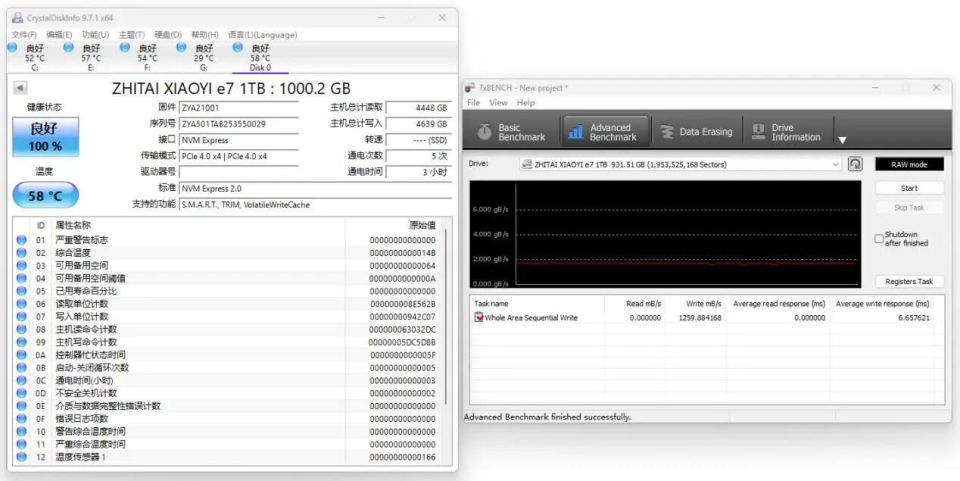Click status dot for attribute 05 已用寿命百分比
Image resolution: width=960 pixels, height=481 pixels.
(x=21, y=291)
